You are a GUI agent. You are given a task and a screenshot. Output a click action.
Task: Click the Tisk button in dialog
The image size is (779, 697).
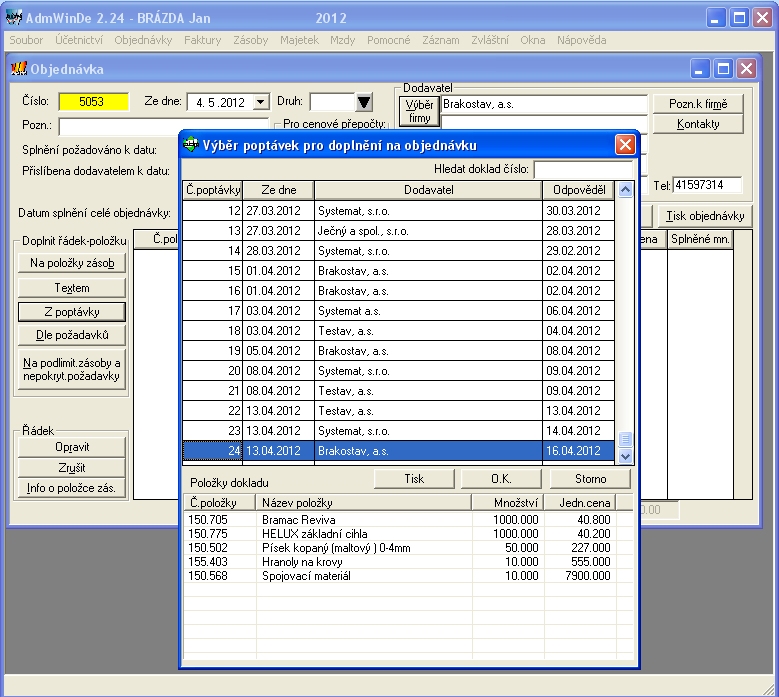click(x=414, y=479)
